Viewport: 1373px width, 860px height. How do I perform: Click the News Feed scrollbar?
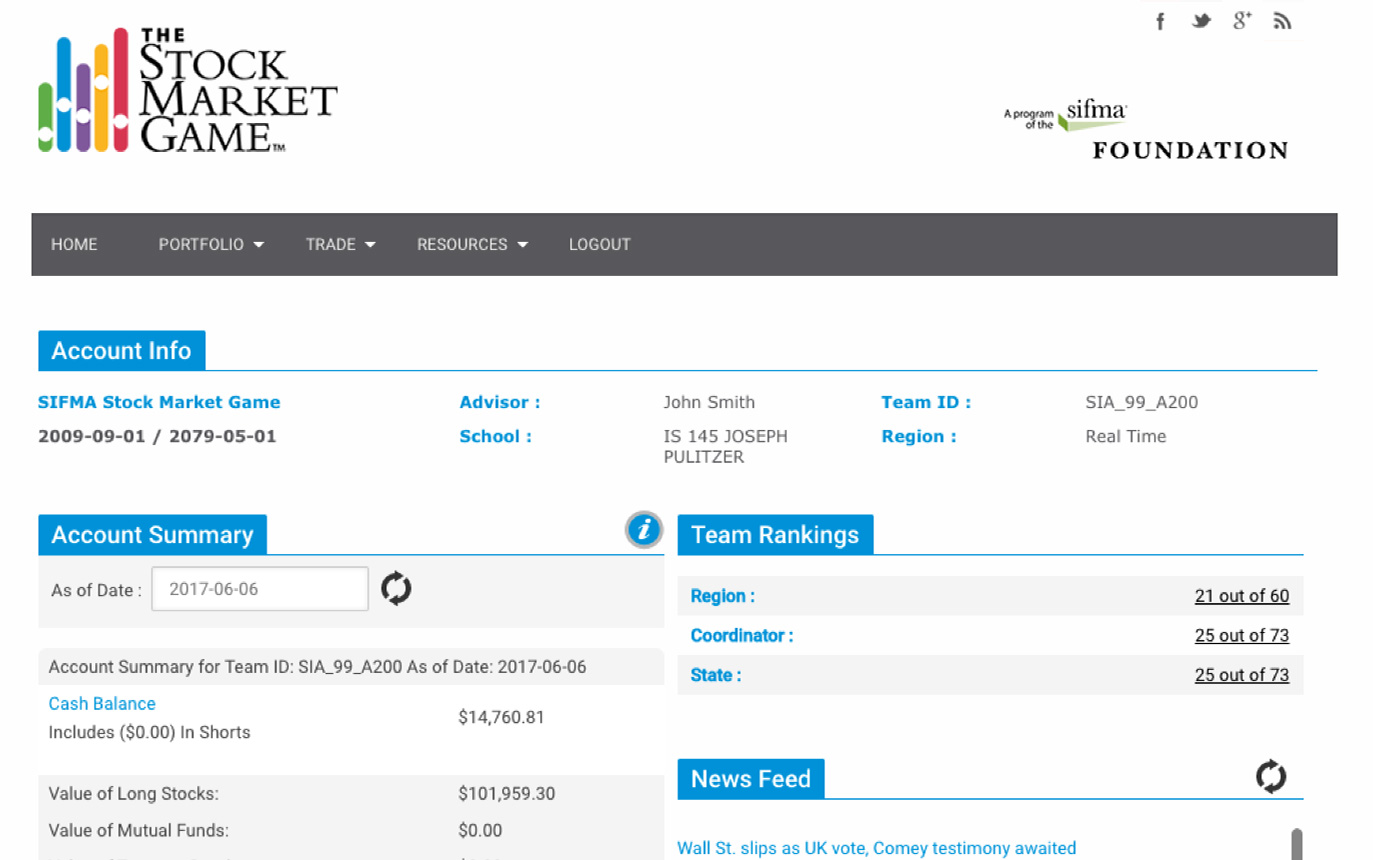[1297, 843]
